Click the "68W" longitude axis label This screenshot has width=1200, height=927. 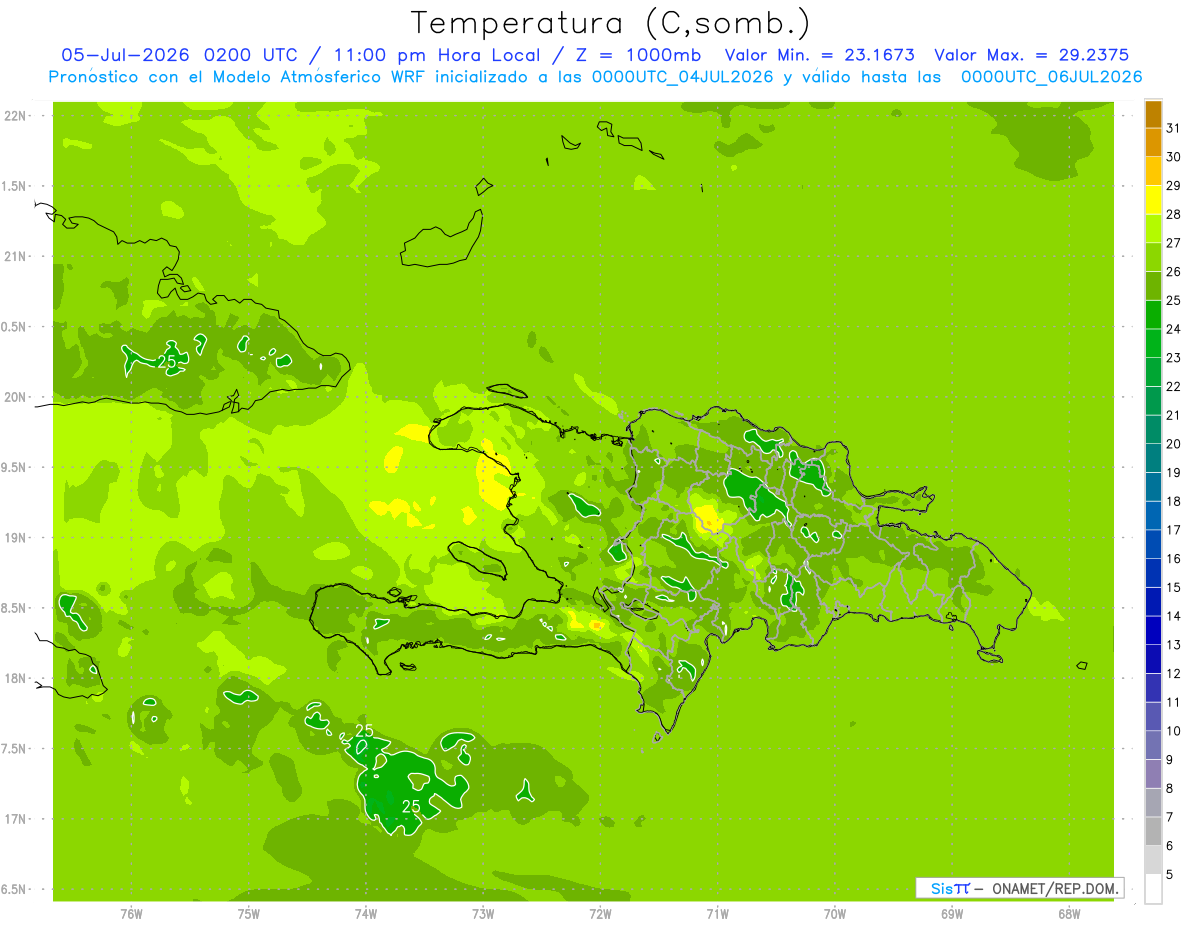[1069, 913]
